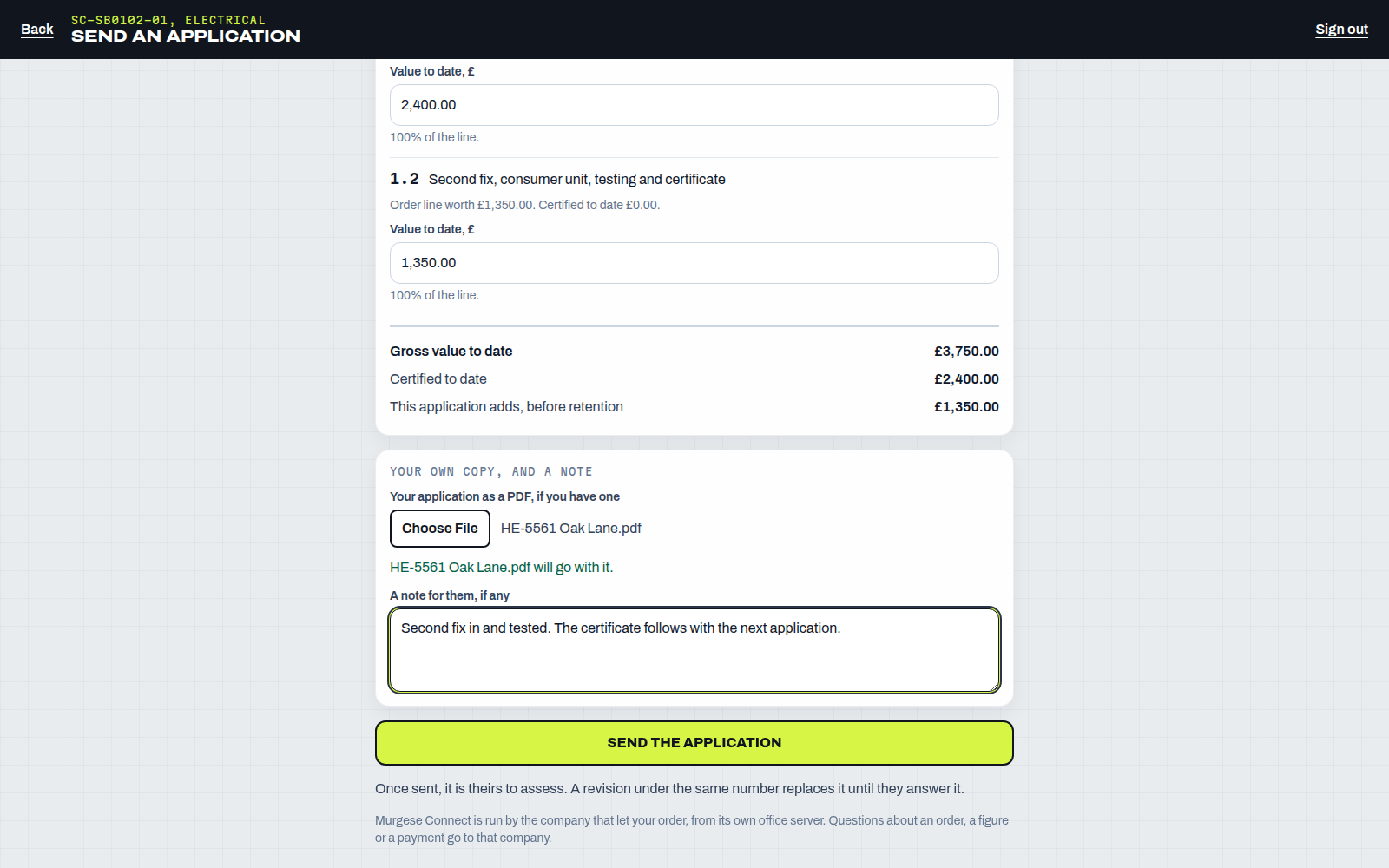1389x868 pixels.
Task: Focus the note for them textarea
Action: tap(694, 650)
